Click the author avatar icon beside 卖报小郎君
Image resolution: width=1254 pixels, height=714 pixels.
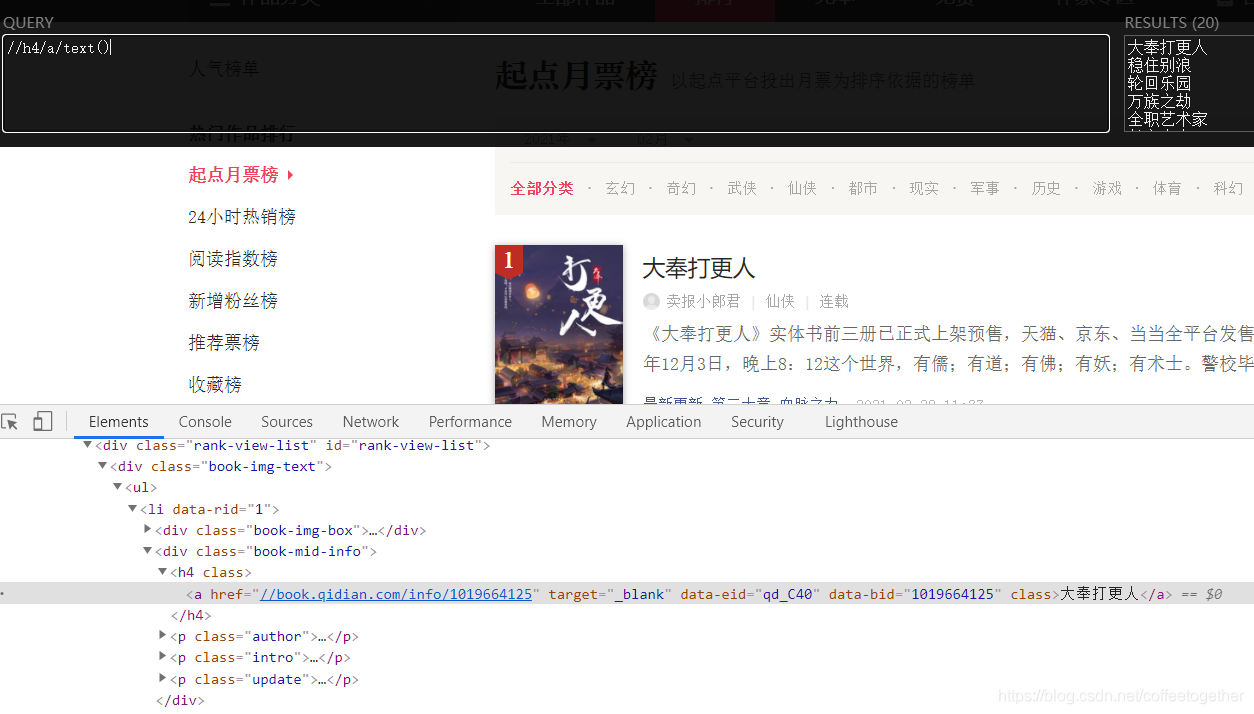[x=651, y=301]
